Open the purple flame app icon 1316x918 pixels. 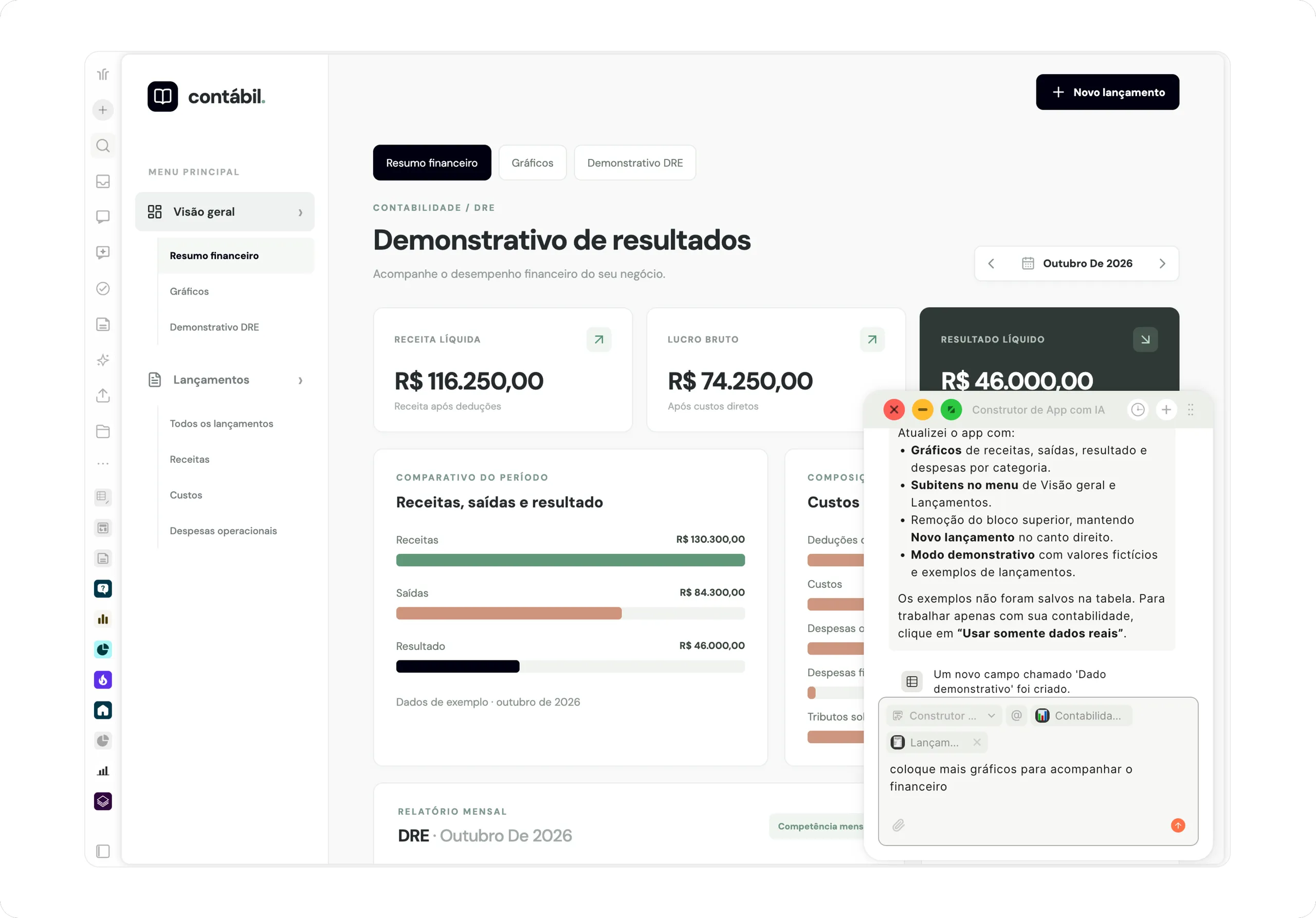click(x=103, y=680)
